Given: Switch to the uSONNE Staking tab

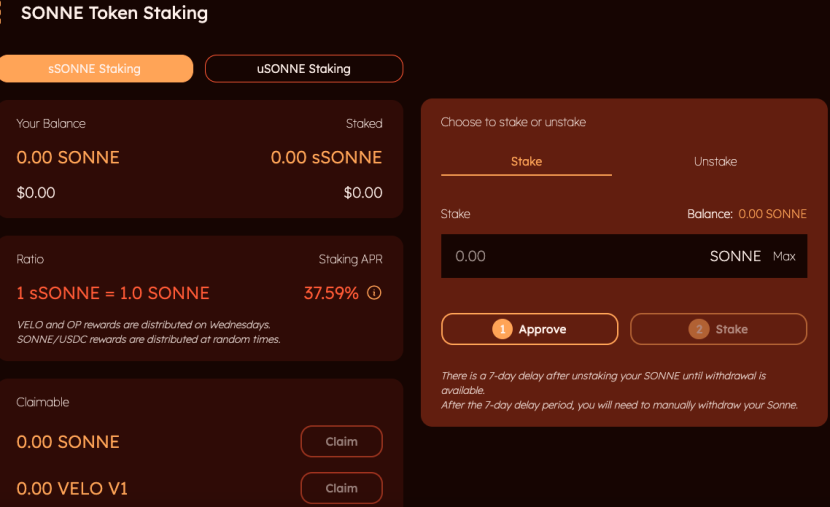Looking at the screenshot, I should pos(304,69).
